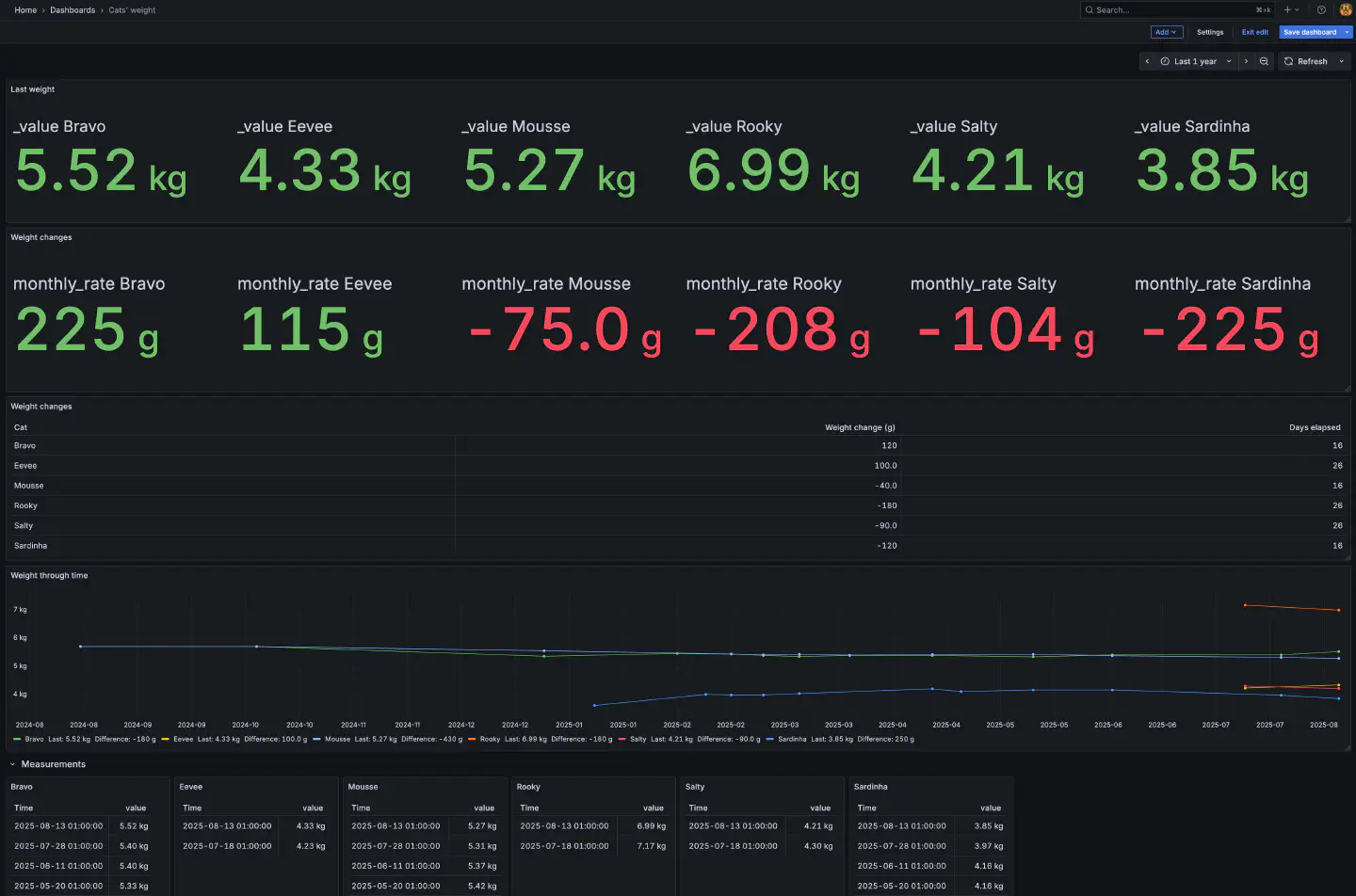
Task: Refresh the dashboard
Action: coord(1306,61)
